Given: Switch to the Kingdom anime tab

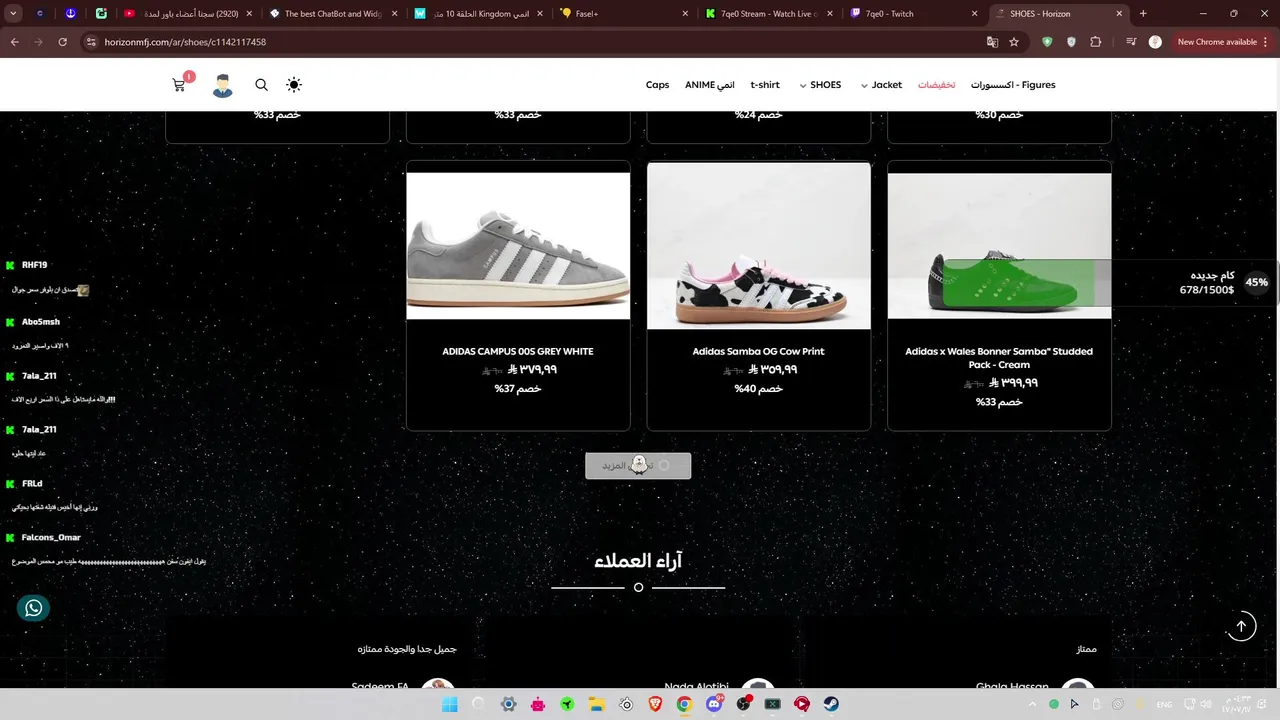Looking at the screenshot, I should [478, 14].
